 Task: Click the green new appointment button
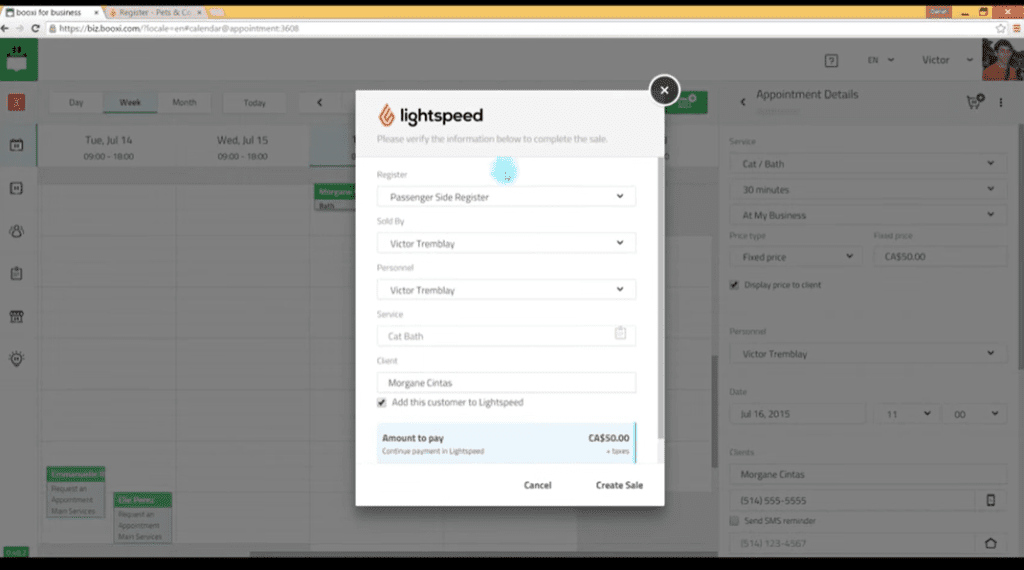tap(686, 103)
